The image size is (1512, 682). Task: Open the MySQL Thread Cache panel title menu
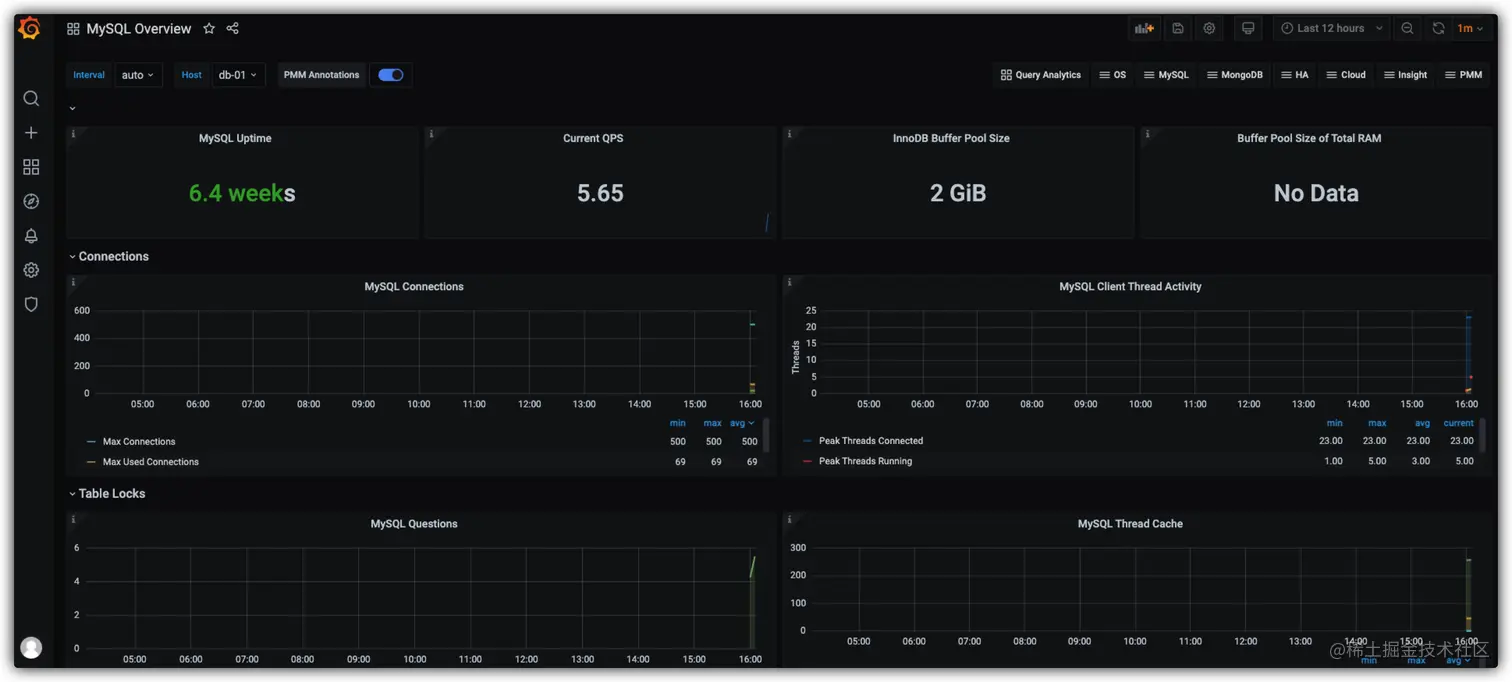(1130, 524)
